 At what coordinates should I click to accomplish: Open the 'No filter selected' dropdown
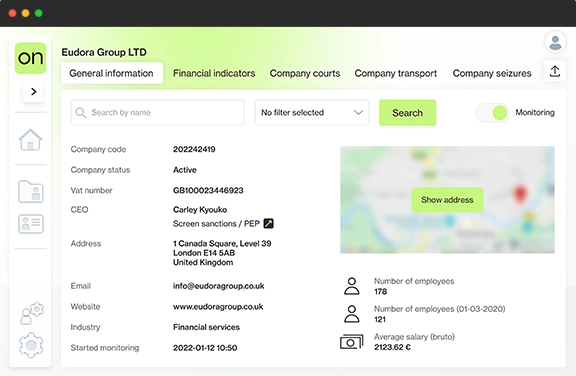tap(312, 112)
